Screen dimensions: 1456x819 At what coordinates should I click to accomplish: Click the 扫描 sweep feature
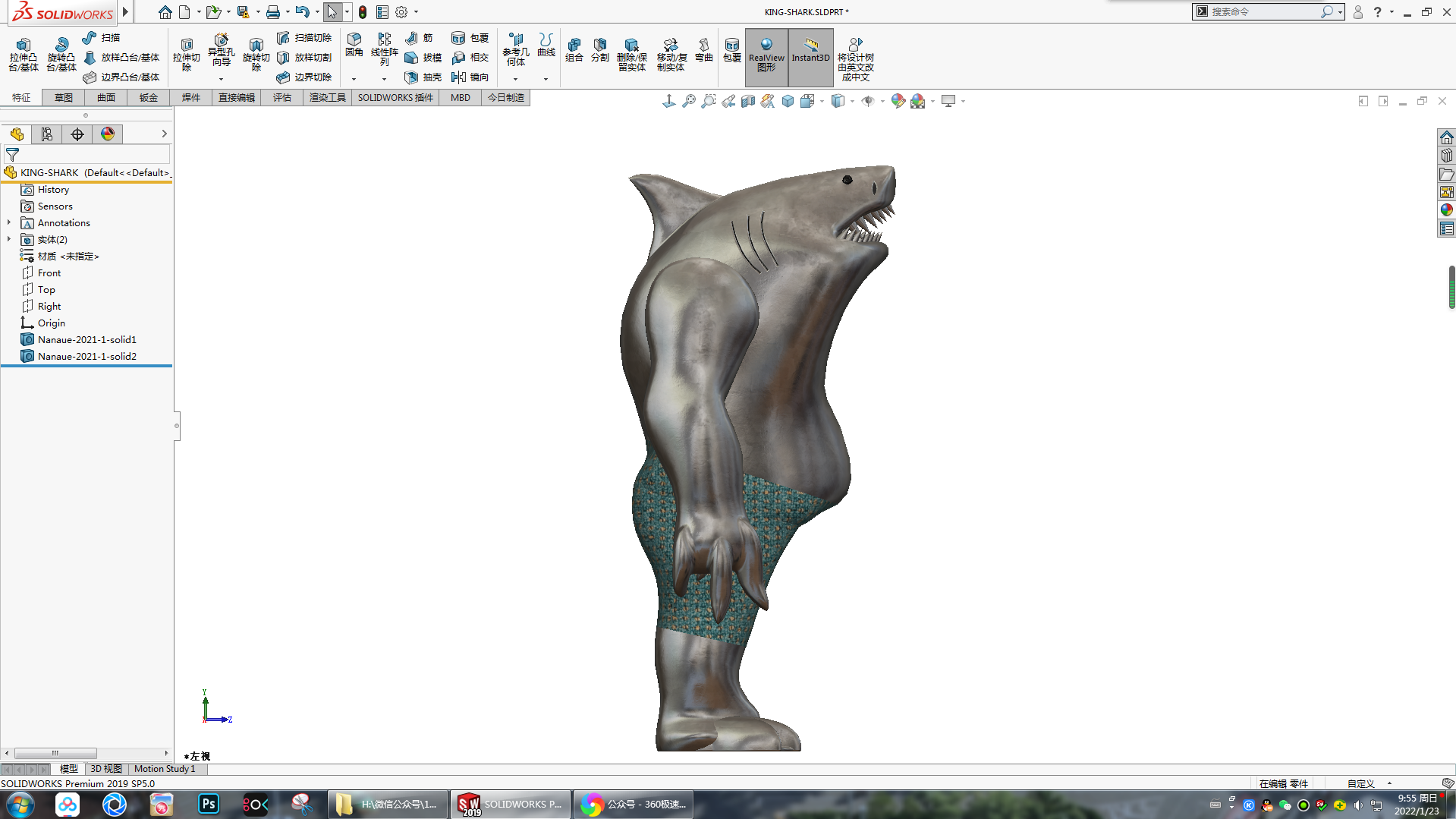point(102,37)
